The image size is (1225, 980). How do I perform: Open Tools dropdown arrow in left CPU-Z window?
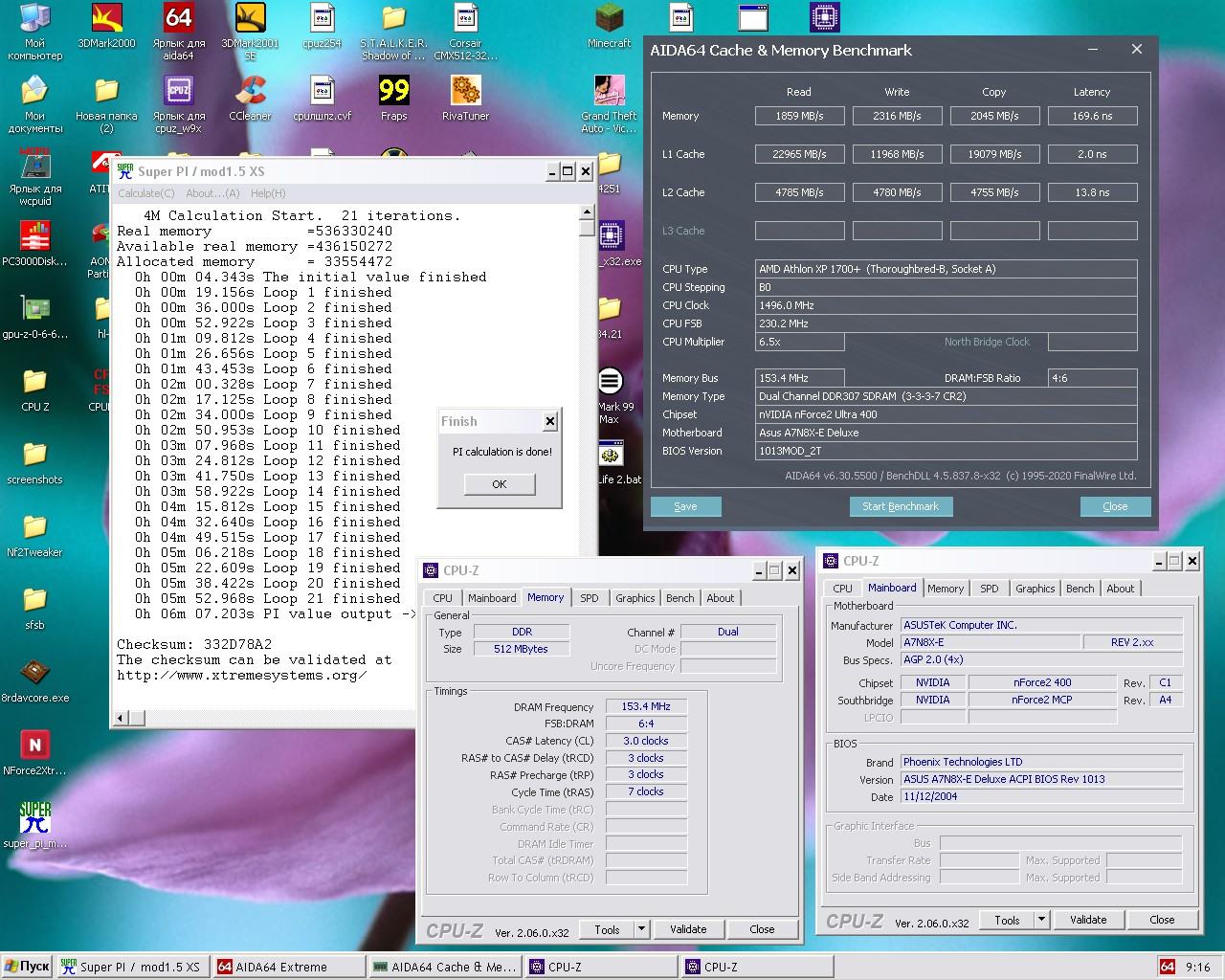641,929
